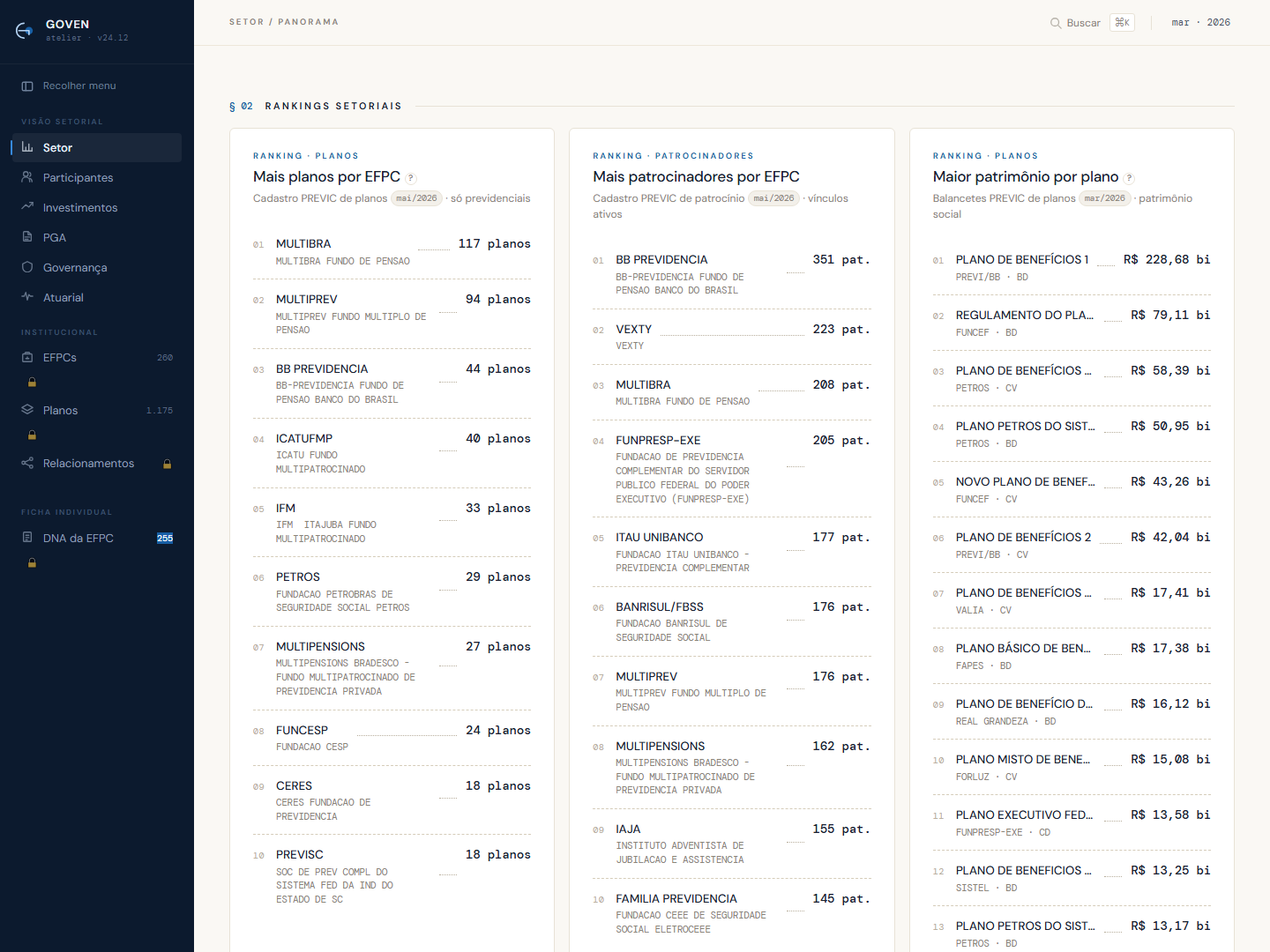Click the mar/2026 pill in Maior patrimônio card
The width and height of the screenshot is (1270, 952).
point(1105,198)
